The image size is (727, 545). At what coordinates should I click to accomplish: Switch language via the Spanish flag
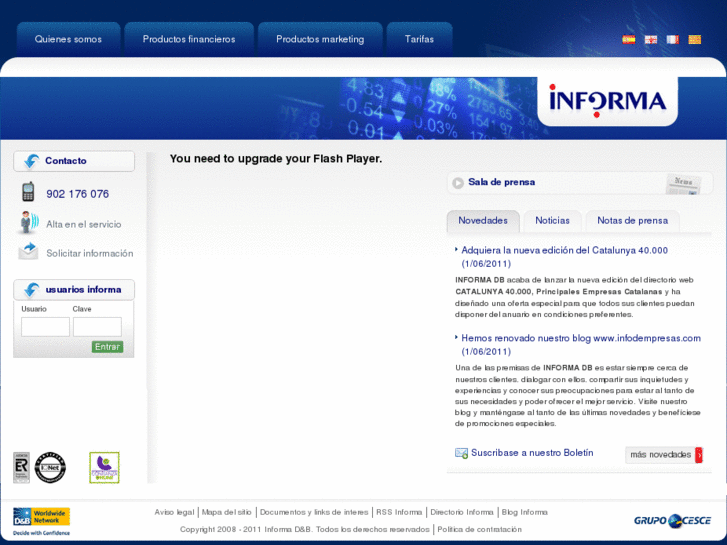[629, 39]
